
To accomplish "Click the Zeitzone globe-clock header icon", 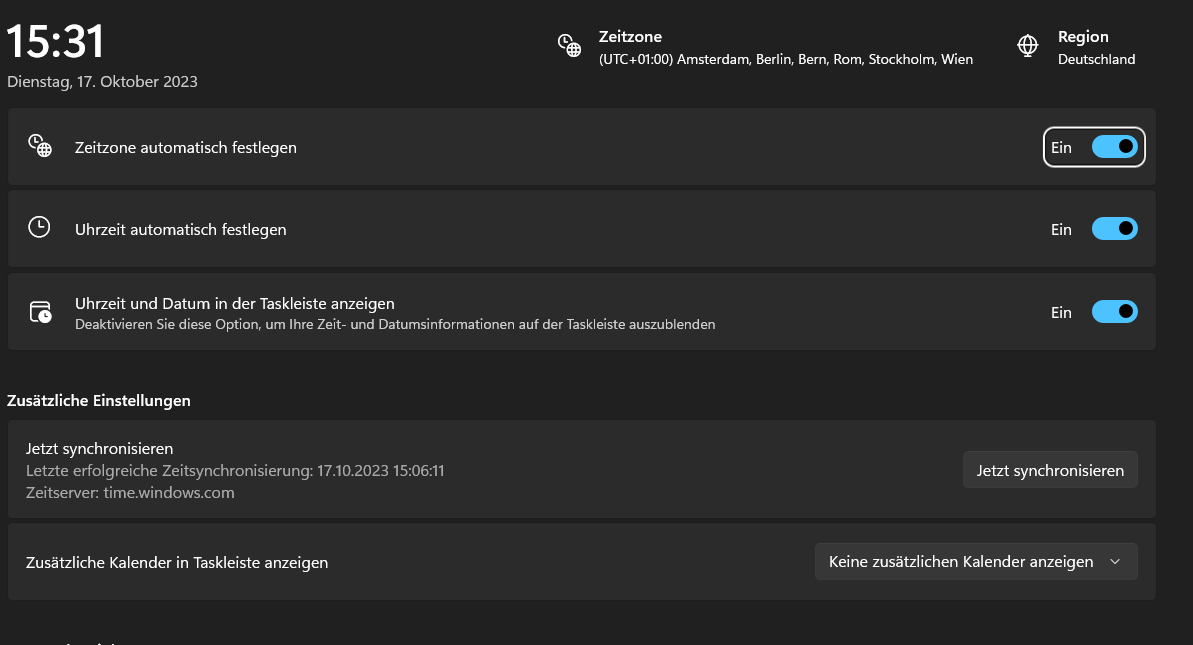I will click(x=569, y=46).
